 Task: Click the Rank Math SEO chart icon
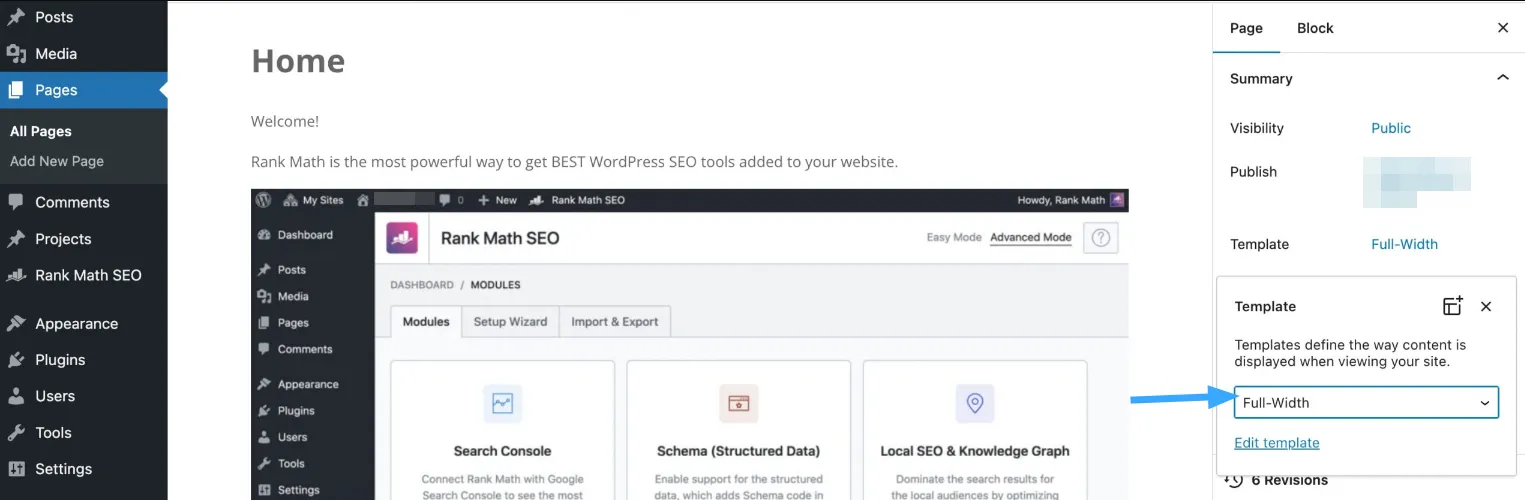[x=16, y=275]
